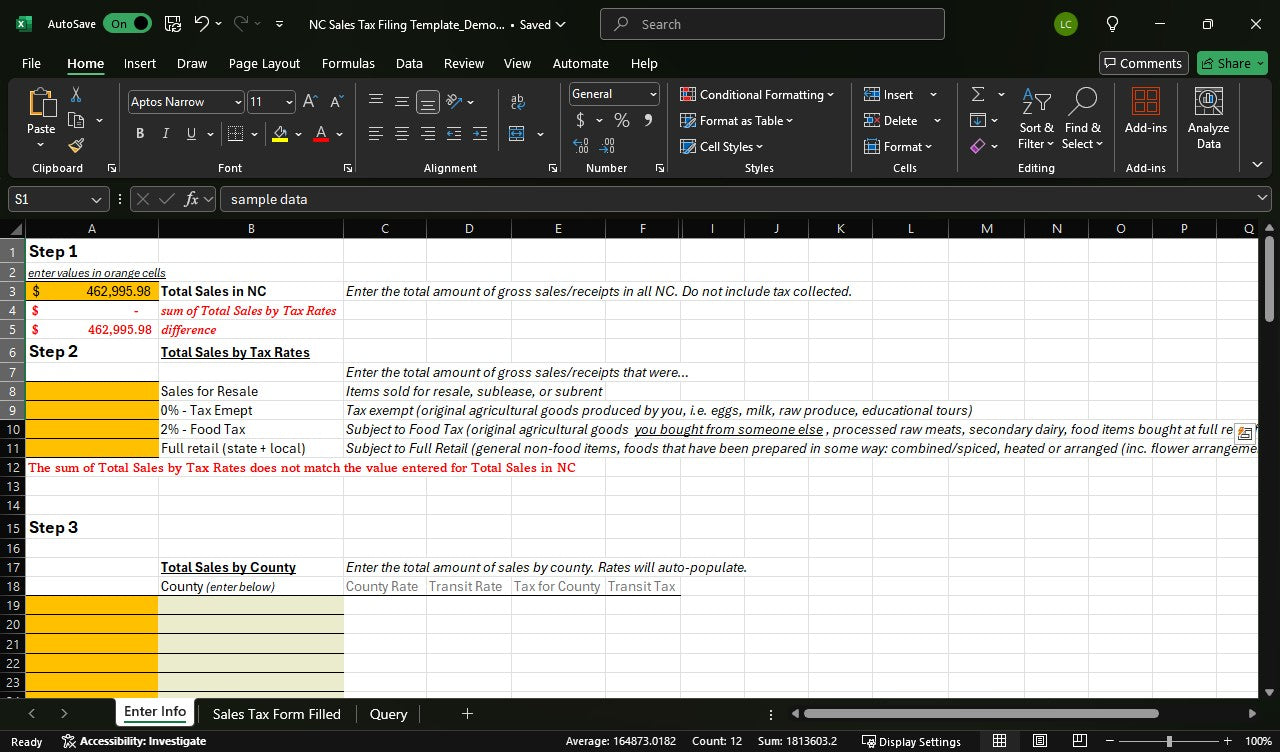
Task: Expand the Conditional Formatting menu
Action: (757, 94)
